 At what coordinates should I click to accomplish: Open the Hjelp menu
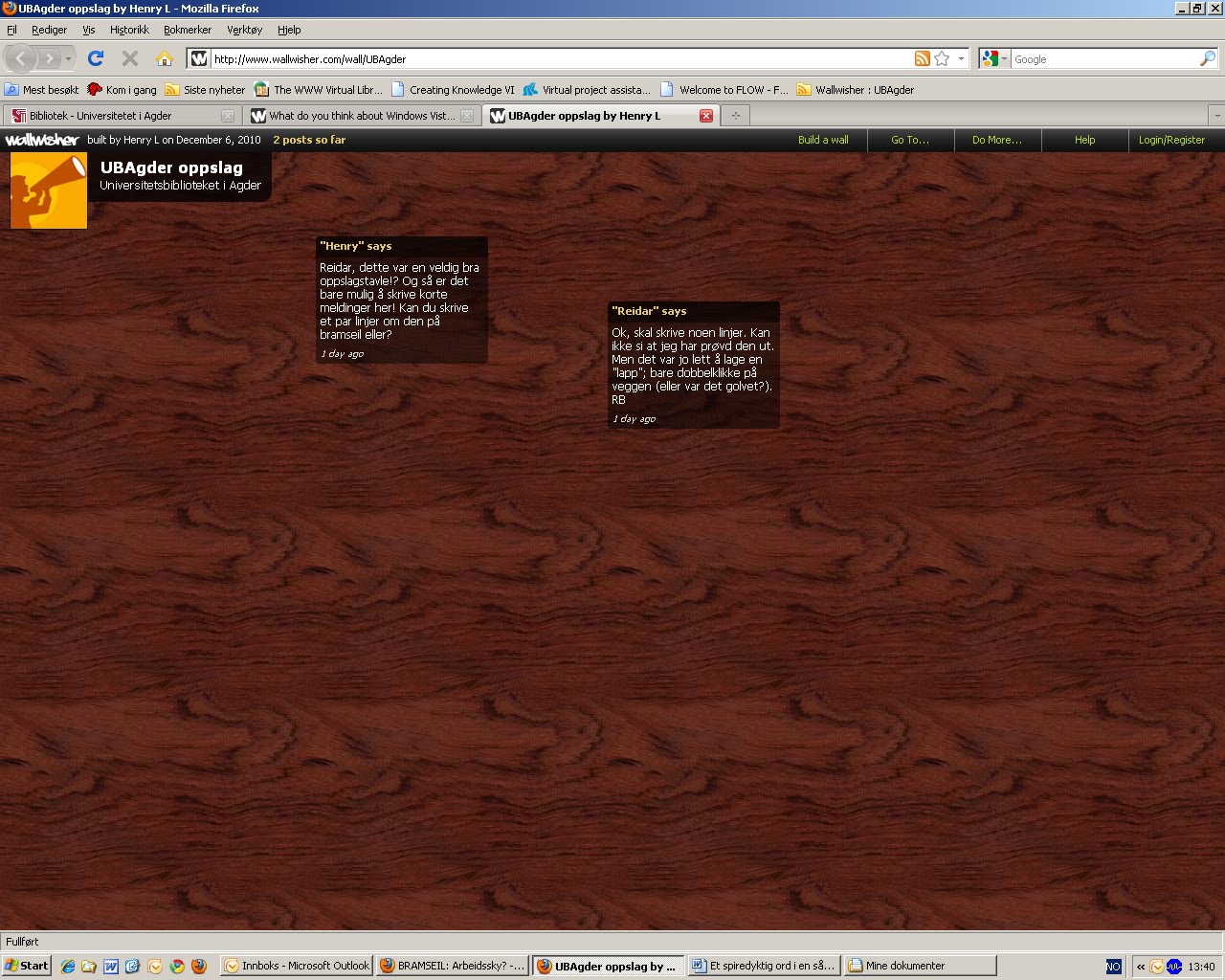coord(289,30)
